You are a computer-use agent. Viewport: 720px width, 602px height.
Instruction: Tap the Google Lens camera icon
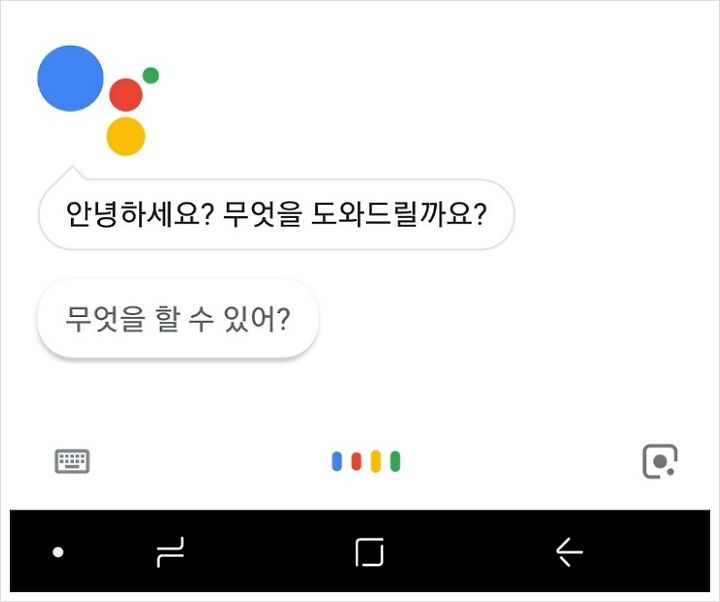pyautogui.click(x=660, y=461)
